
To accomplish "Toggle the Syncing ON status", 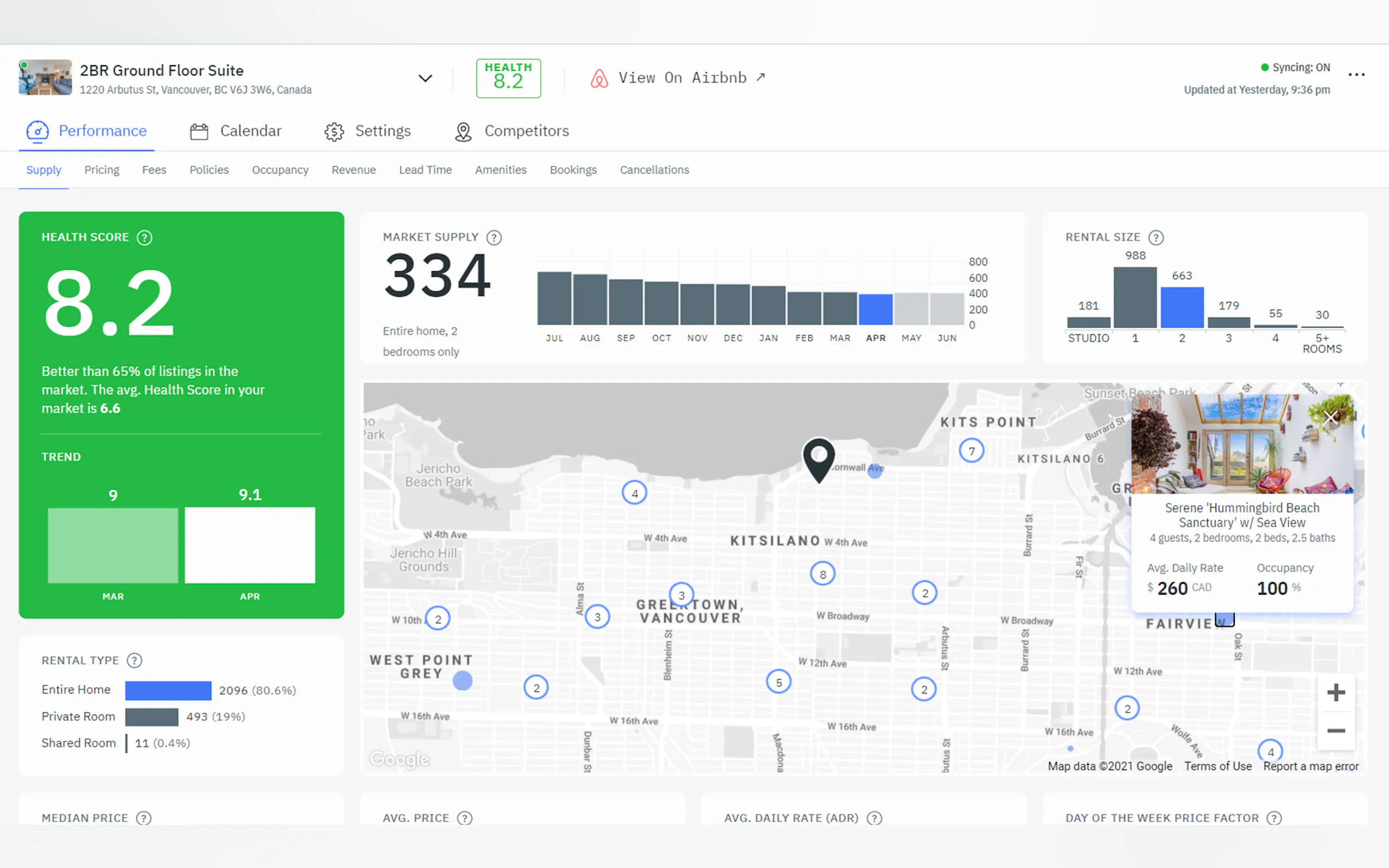I will pyautogui.click(x=1295, y=67).
